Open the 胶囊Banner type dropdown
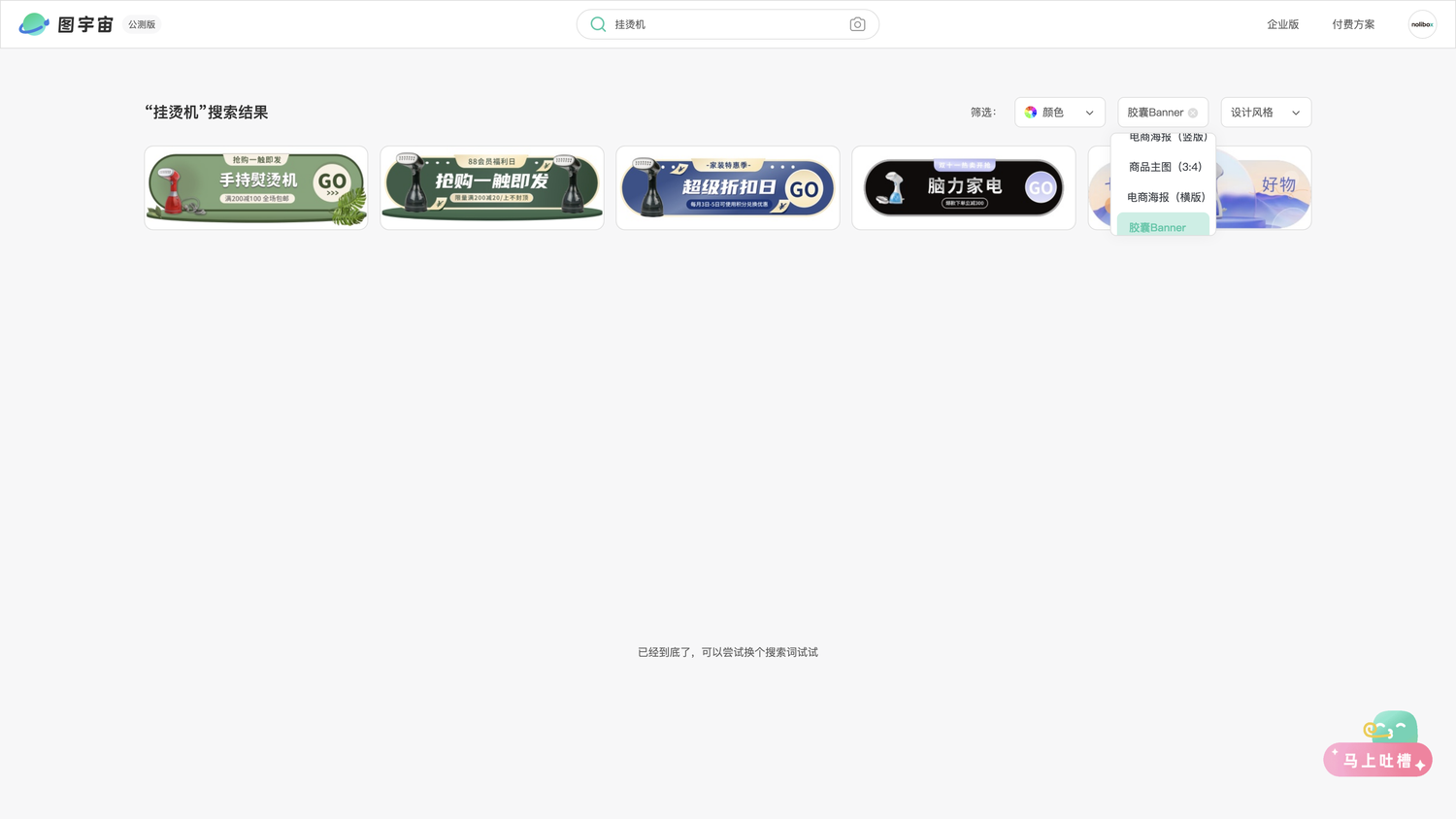 [1163, 113]
